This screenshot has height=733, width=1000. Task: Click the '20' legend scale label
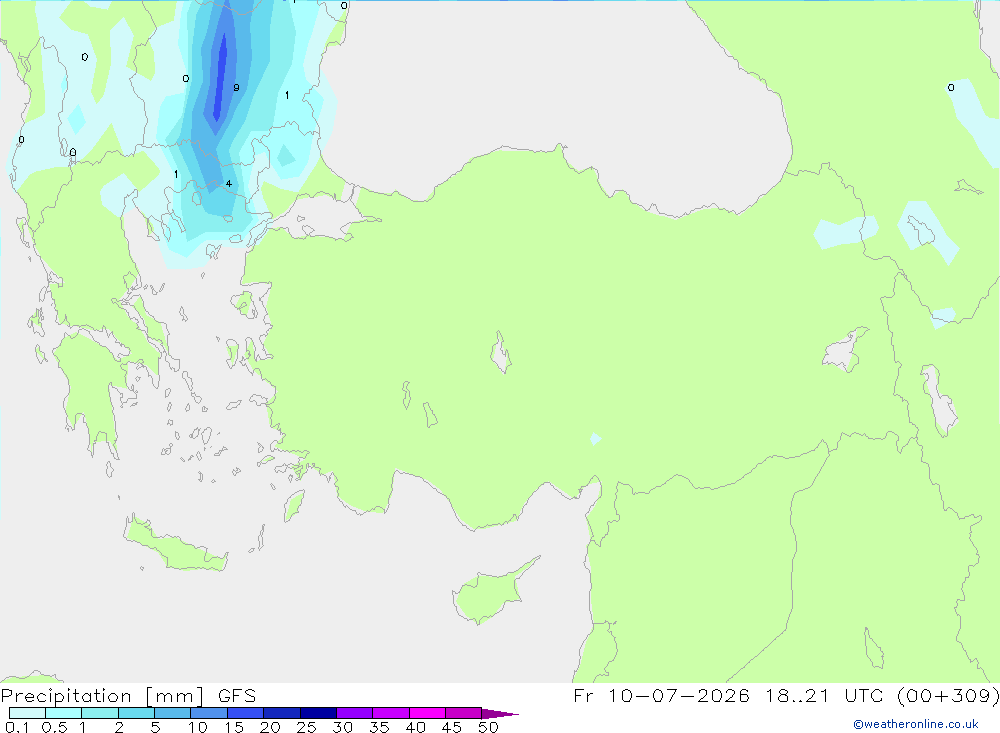point(270,727)
